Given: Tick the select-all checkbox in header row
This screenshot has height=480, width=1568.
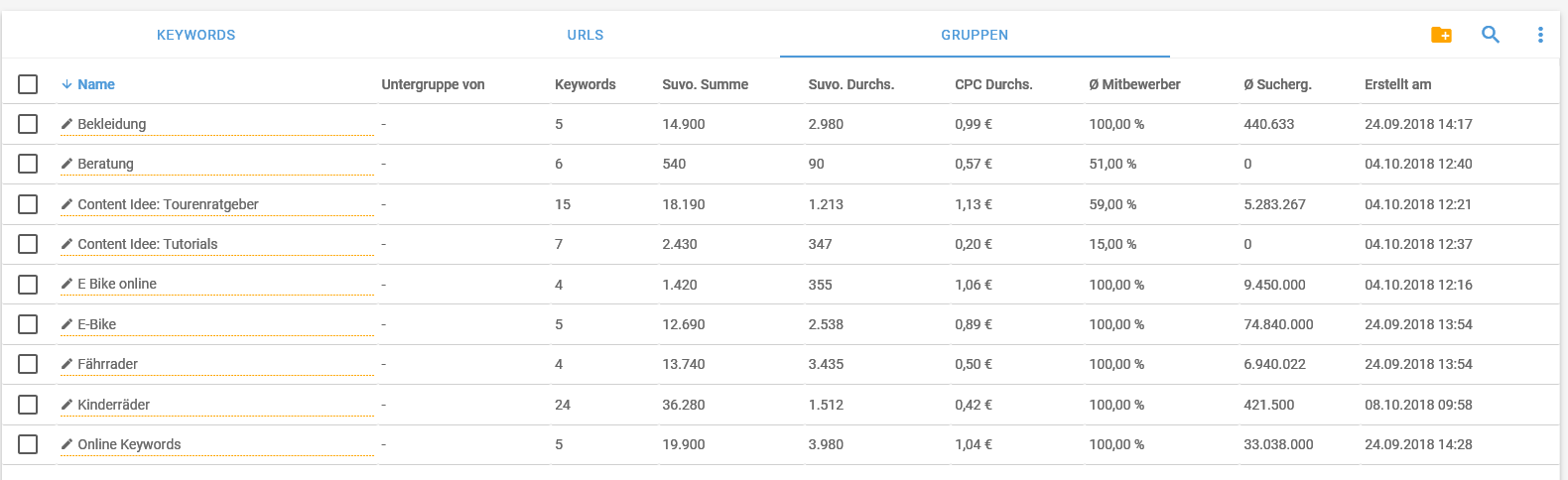Looking at the screenshot, I should (28, 84).
